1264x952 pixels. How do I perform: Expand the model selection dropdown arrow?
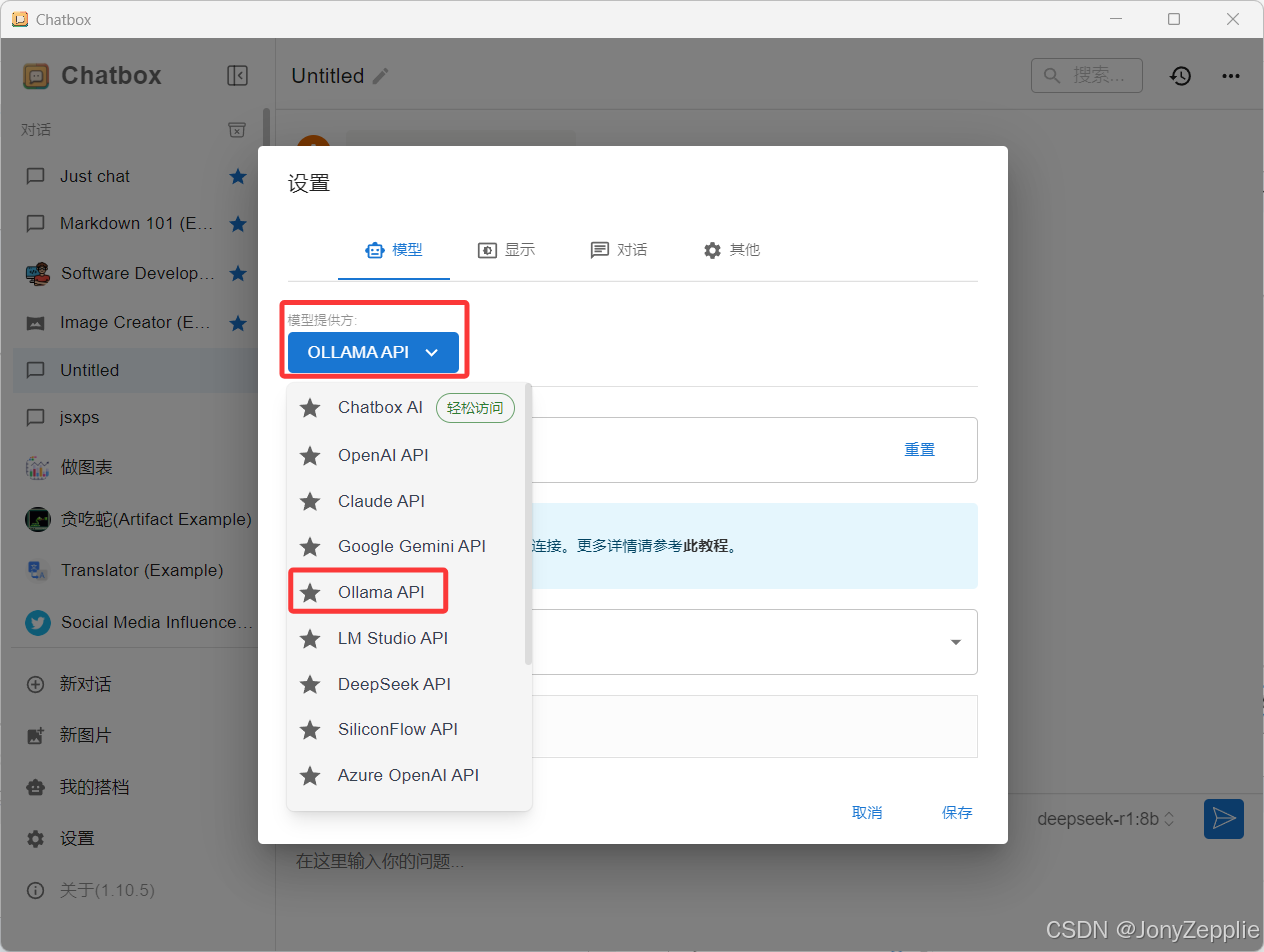click(x=956, y=642)
